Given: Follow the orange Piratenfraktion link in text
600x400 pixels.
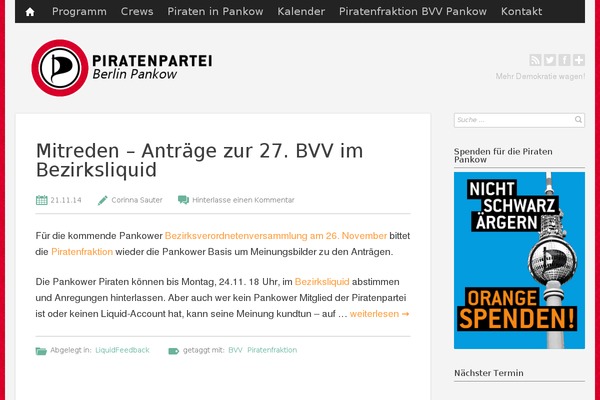Looking at the screenshot, I should 82,252.
